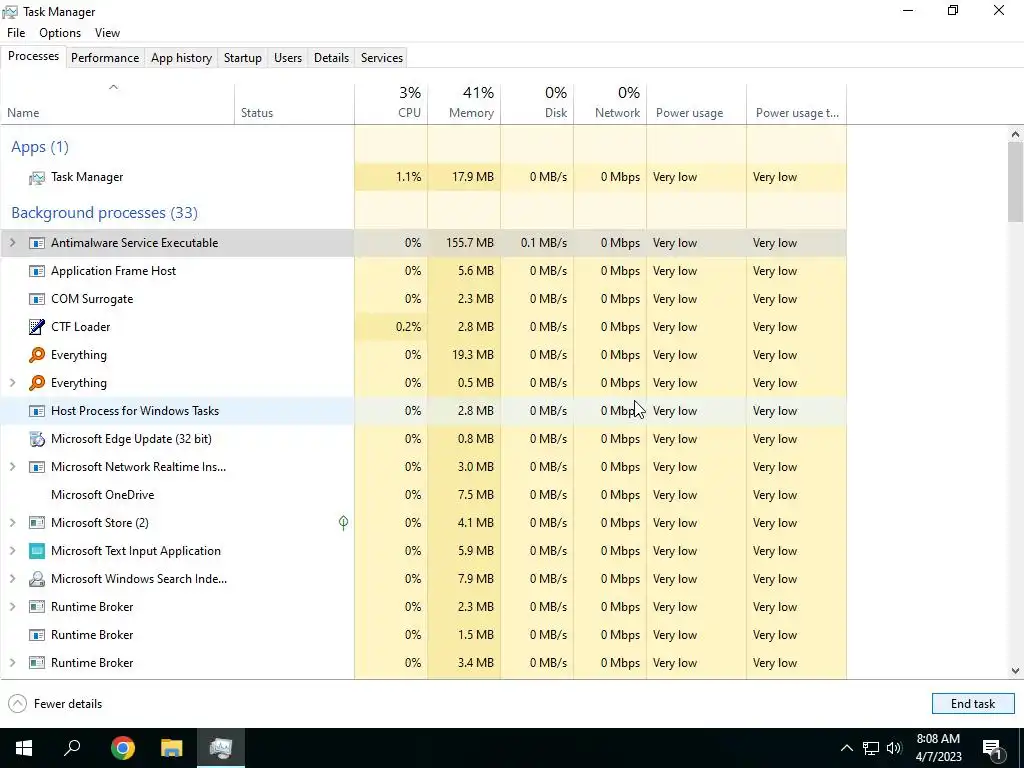Expand the second Everything process group
This screenshot has width=1024, height=768.
(x=12, y=383)
